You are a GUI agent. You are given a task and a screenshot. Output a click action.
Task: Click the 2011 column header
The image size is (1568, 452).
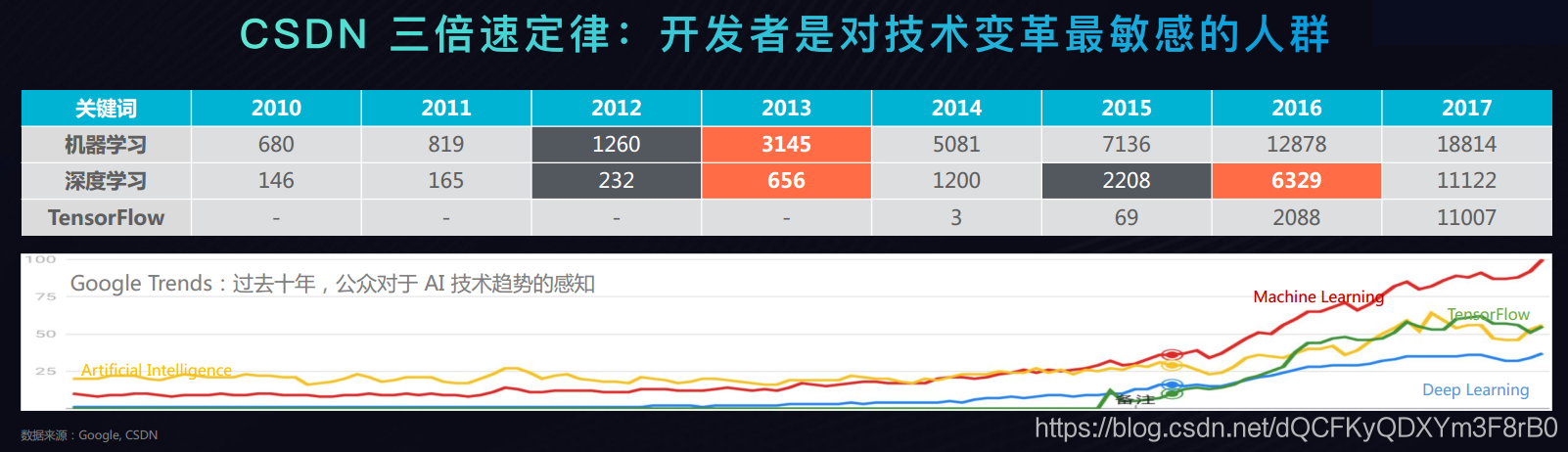(x=446, y=108)
